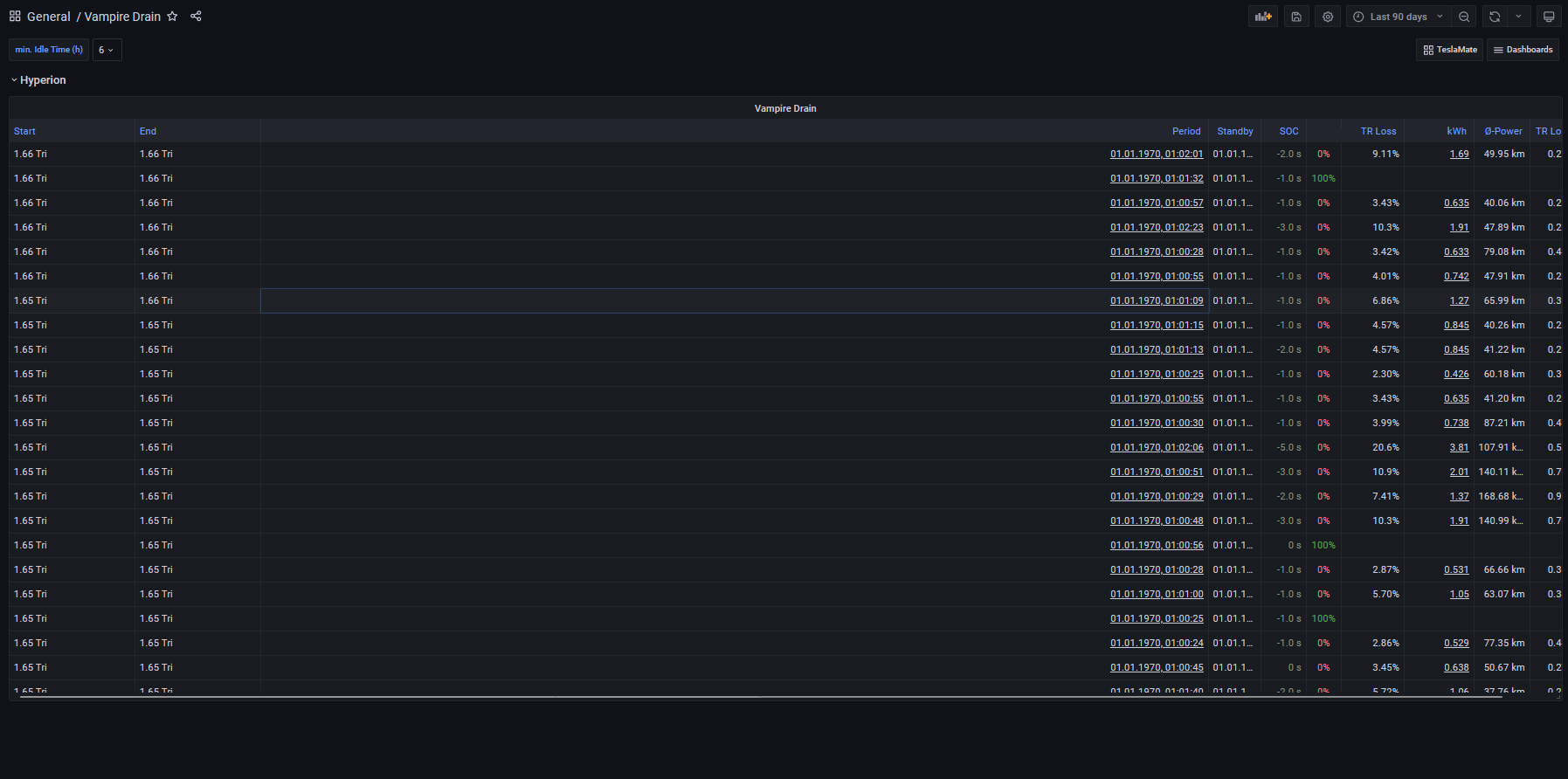Click the 2.01 kWh value link
The width and height of the screenshot is (1568, 779).
pos(1459,472)
